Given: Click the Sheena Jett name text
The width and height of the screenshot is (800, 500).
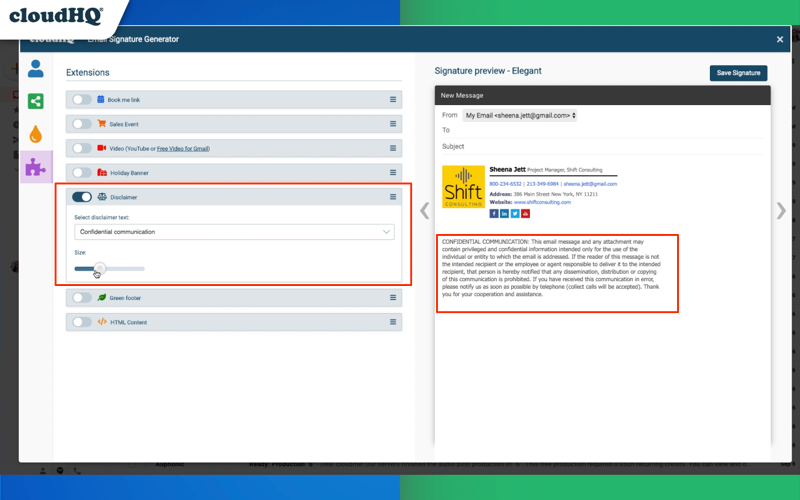Looking at the screenshot, I should pyautogui.click(x=507, y=169).
